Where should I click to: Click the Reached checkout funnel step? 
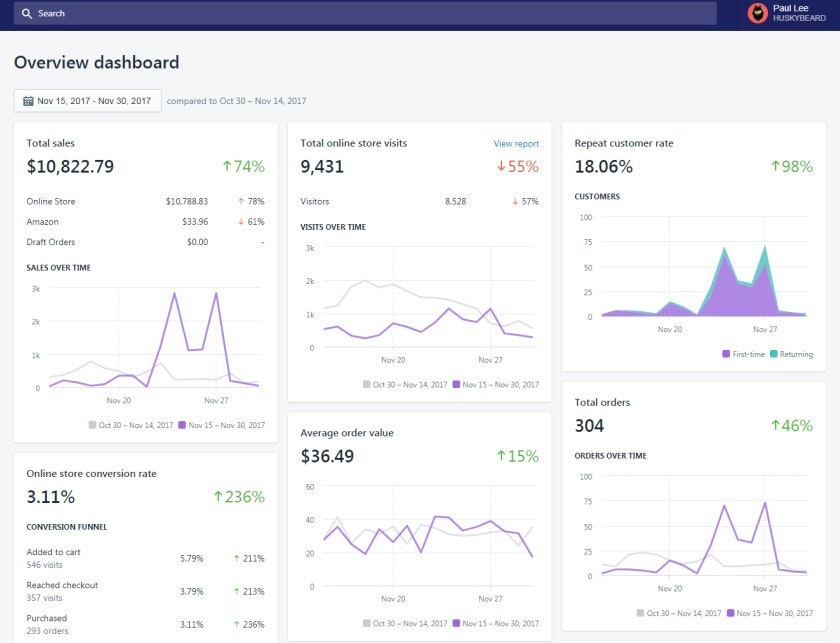[62, 585]
